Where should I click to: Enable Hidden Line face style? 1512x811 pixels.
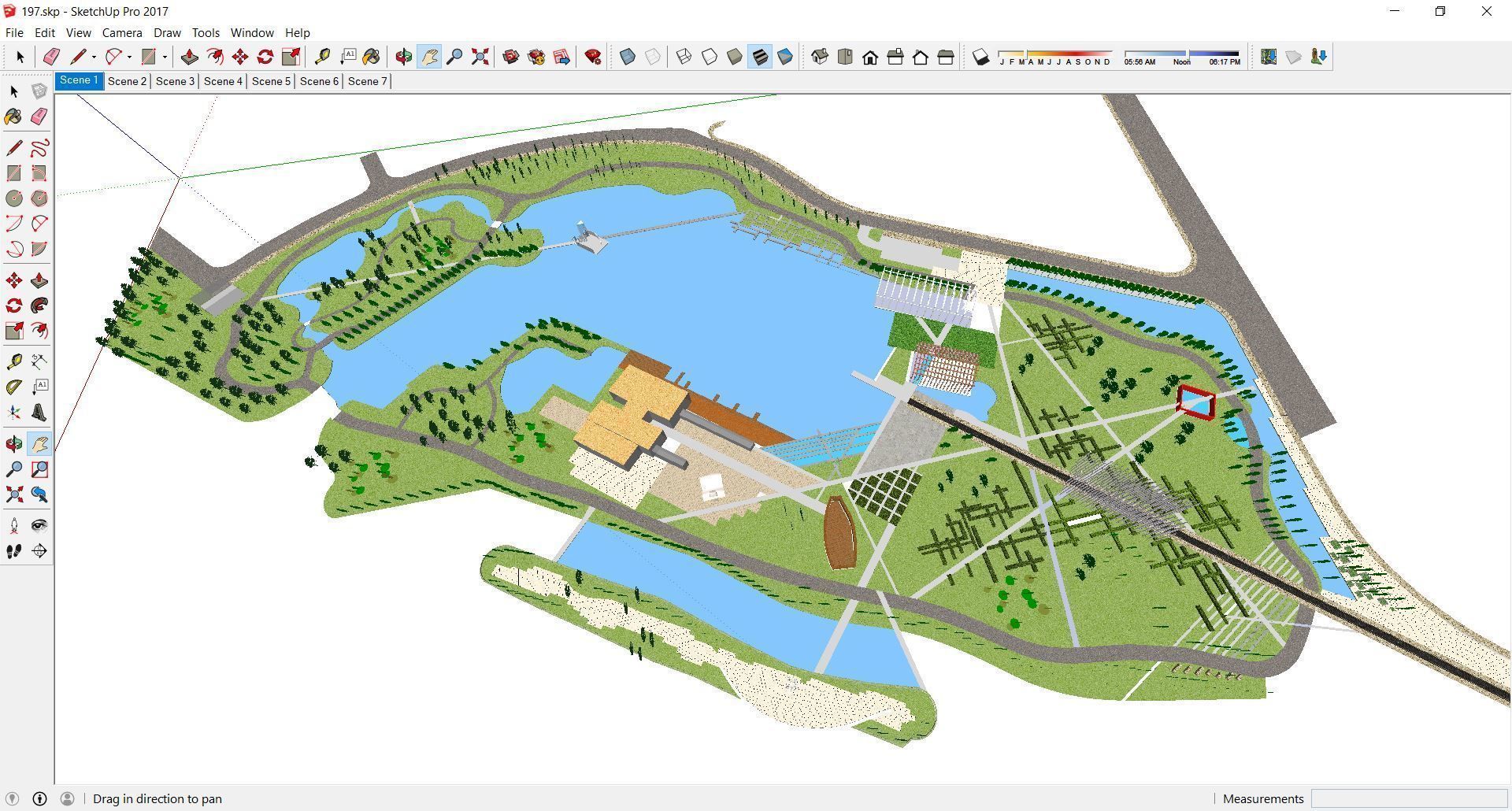[x=710, y=57]
